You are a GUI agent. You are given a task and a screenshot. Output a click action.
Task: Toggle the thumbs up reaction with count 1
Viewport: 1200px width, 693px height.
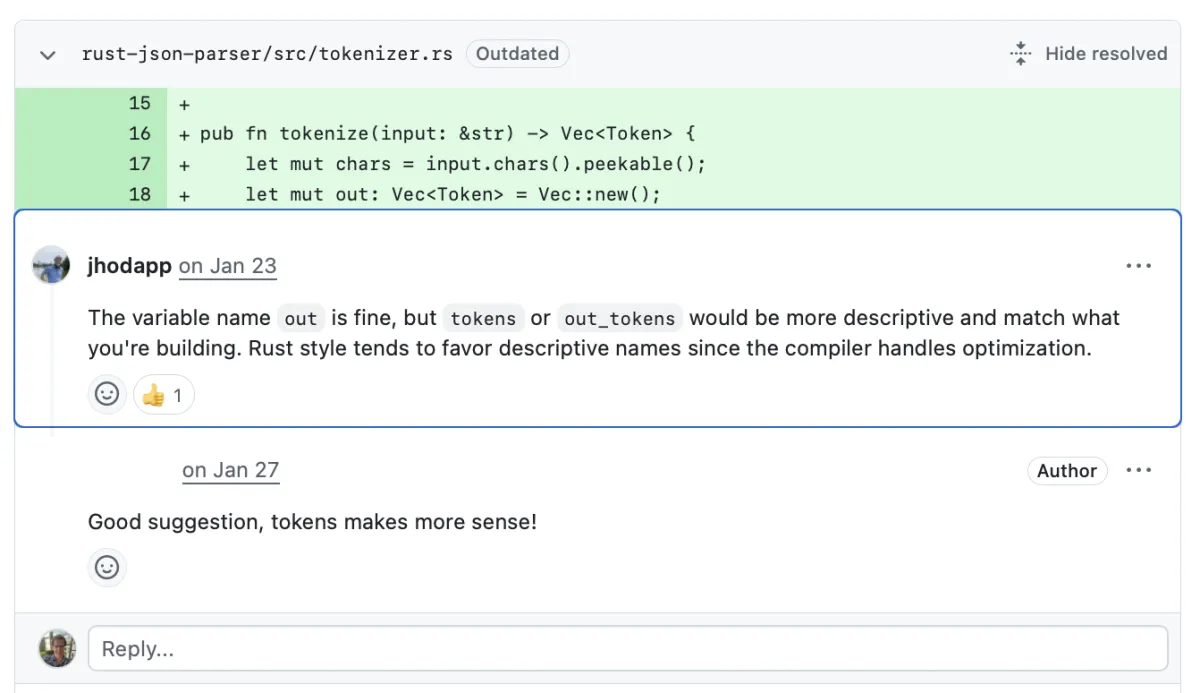point(164,395)
